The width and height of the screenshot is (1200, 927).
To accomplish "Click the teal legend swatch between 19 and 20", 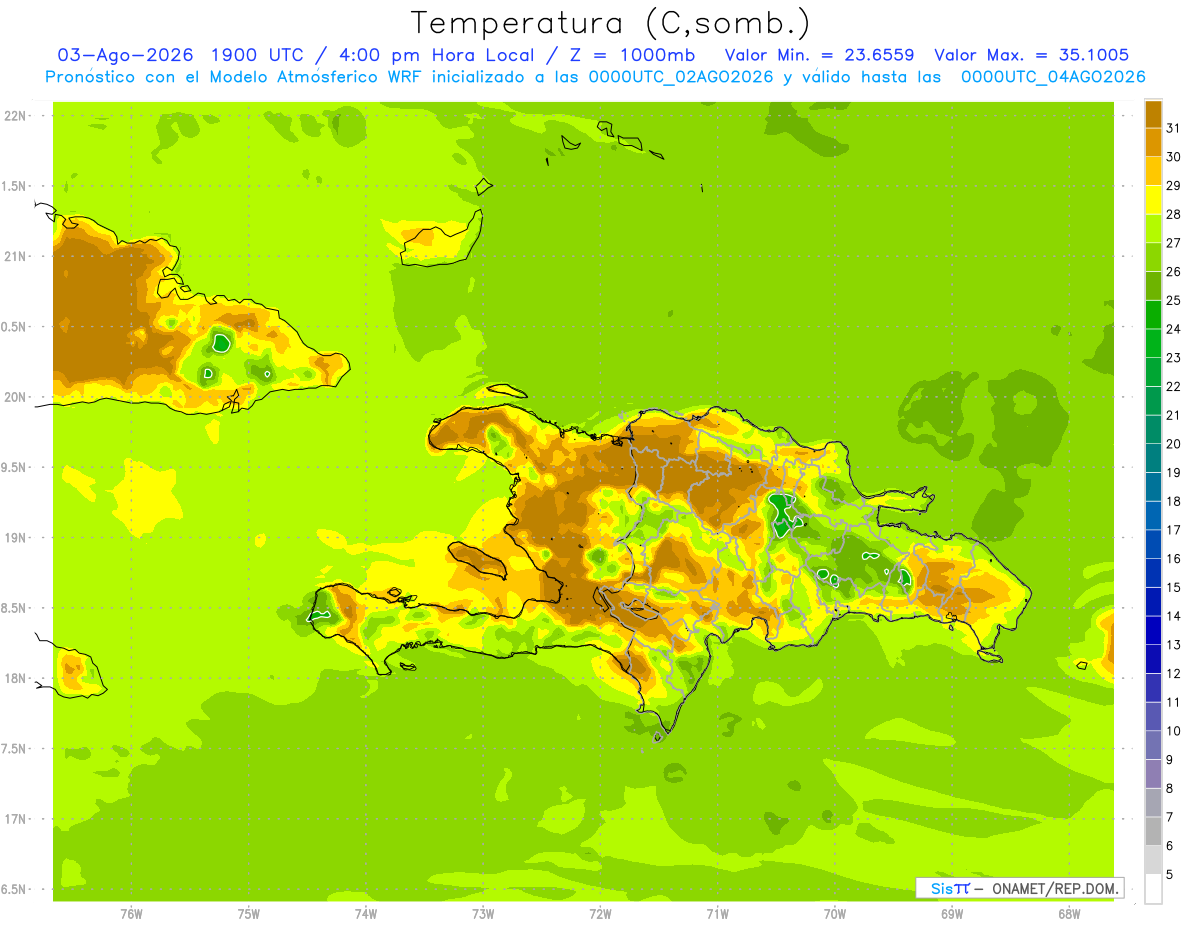I will pos(1153,458).
